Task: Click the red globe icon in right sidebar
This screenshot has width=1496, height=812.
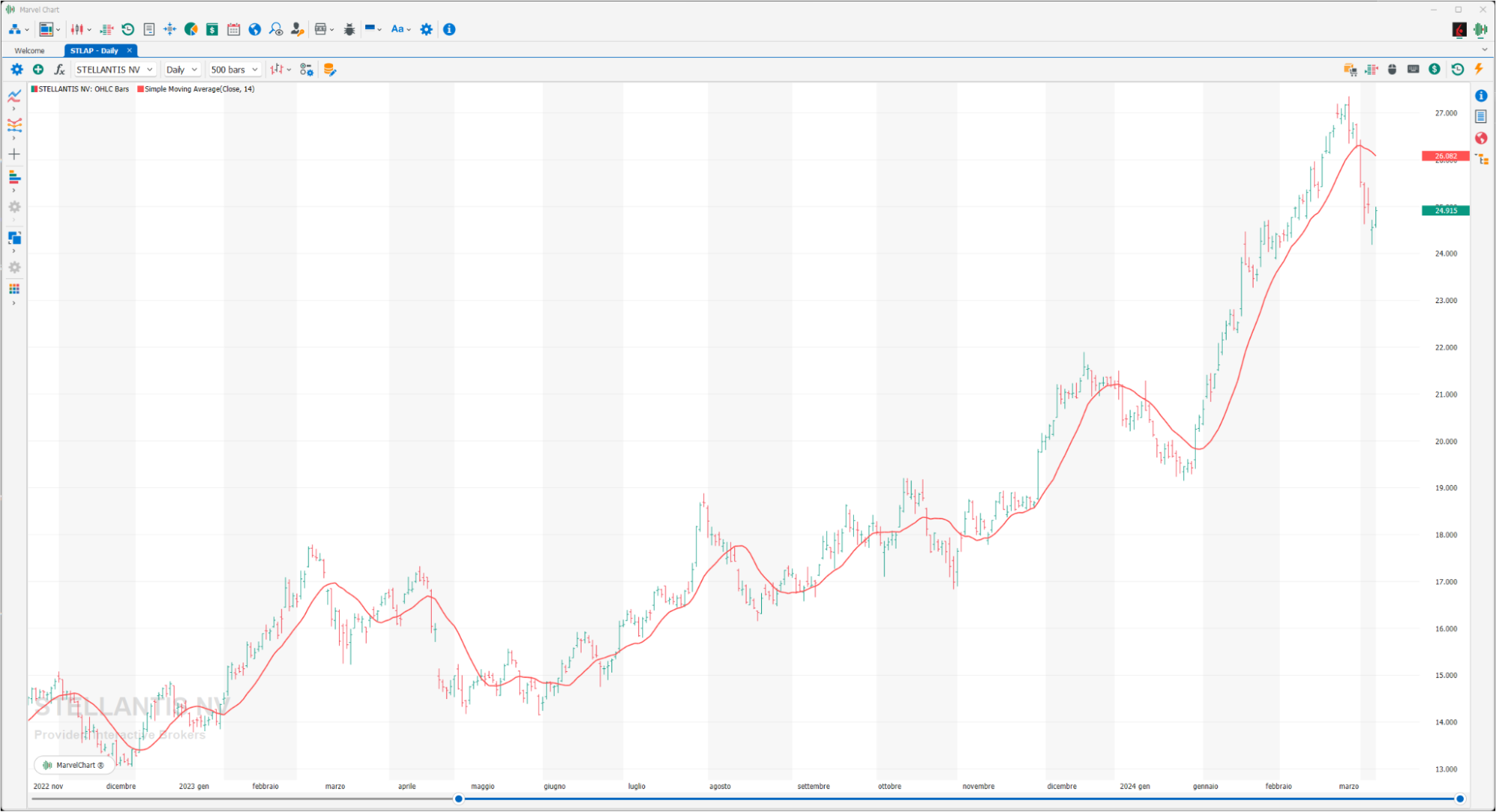Action: point(1481,138)
